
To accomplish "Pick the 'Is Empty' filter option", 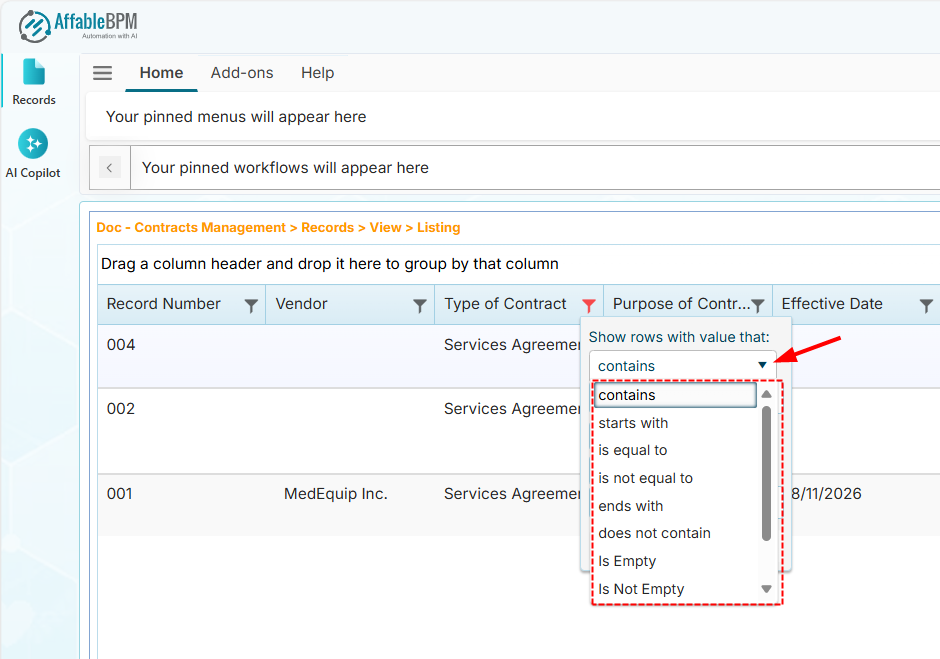I will tap(627, 561).
